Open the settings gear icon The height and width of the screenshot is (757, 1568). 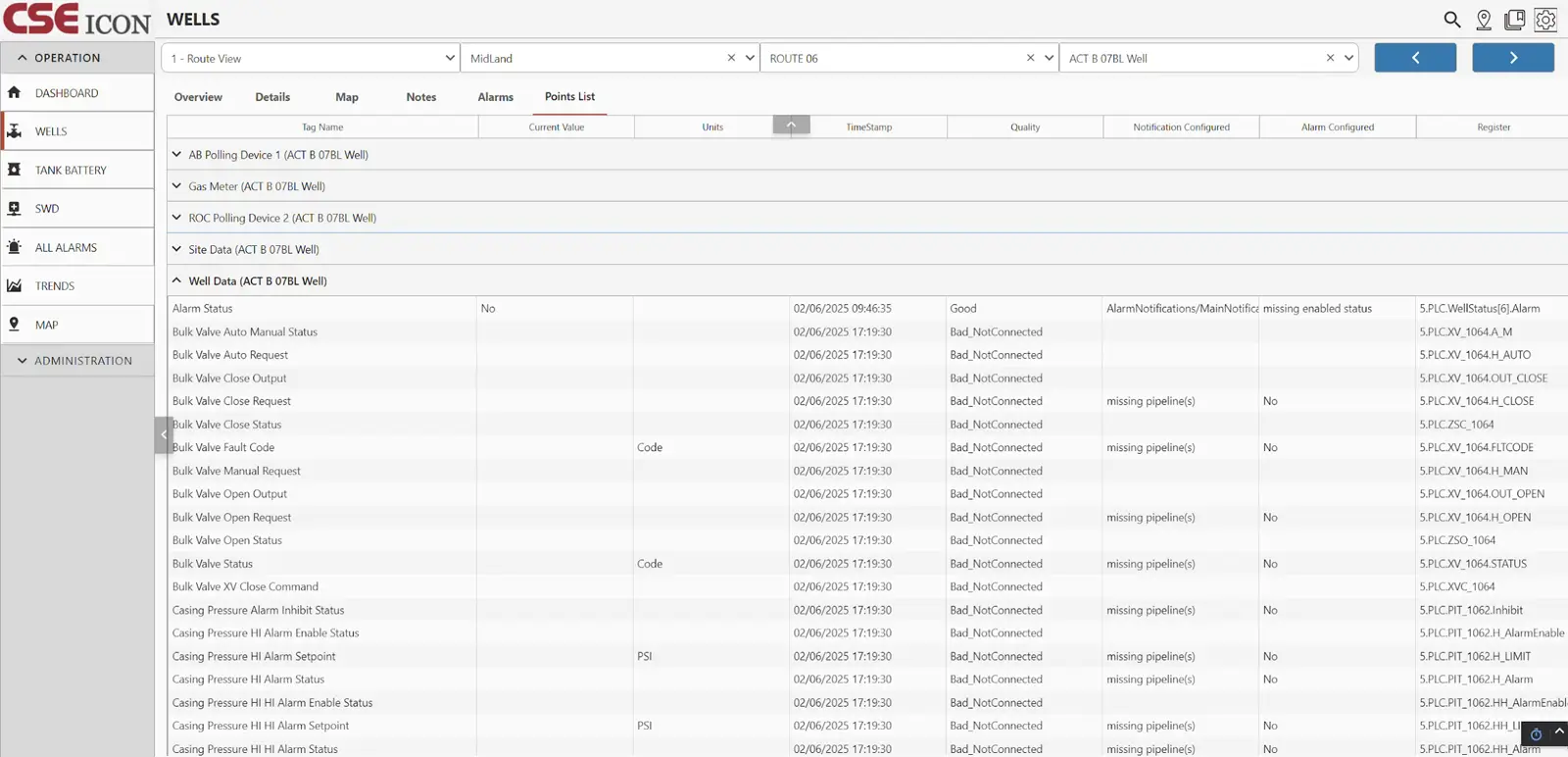[1545, 20]
